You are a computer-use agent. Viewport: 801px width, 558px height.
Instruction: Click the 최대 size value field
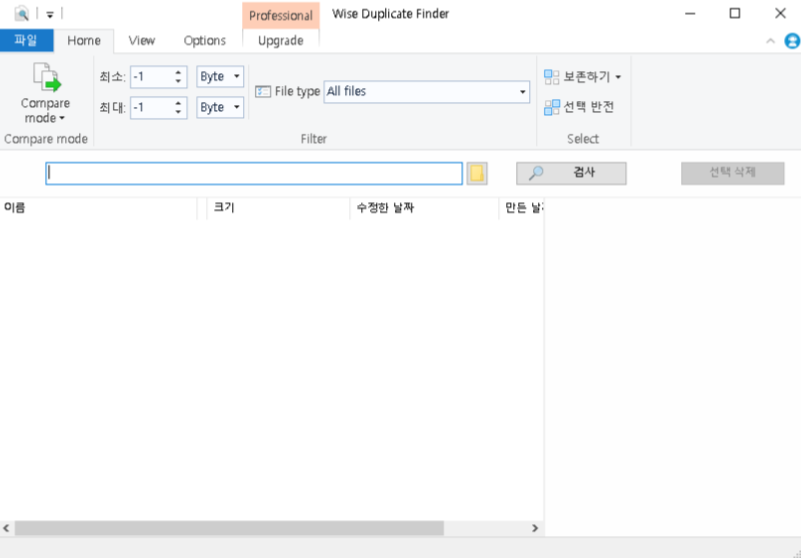[152, 108]
